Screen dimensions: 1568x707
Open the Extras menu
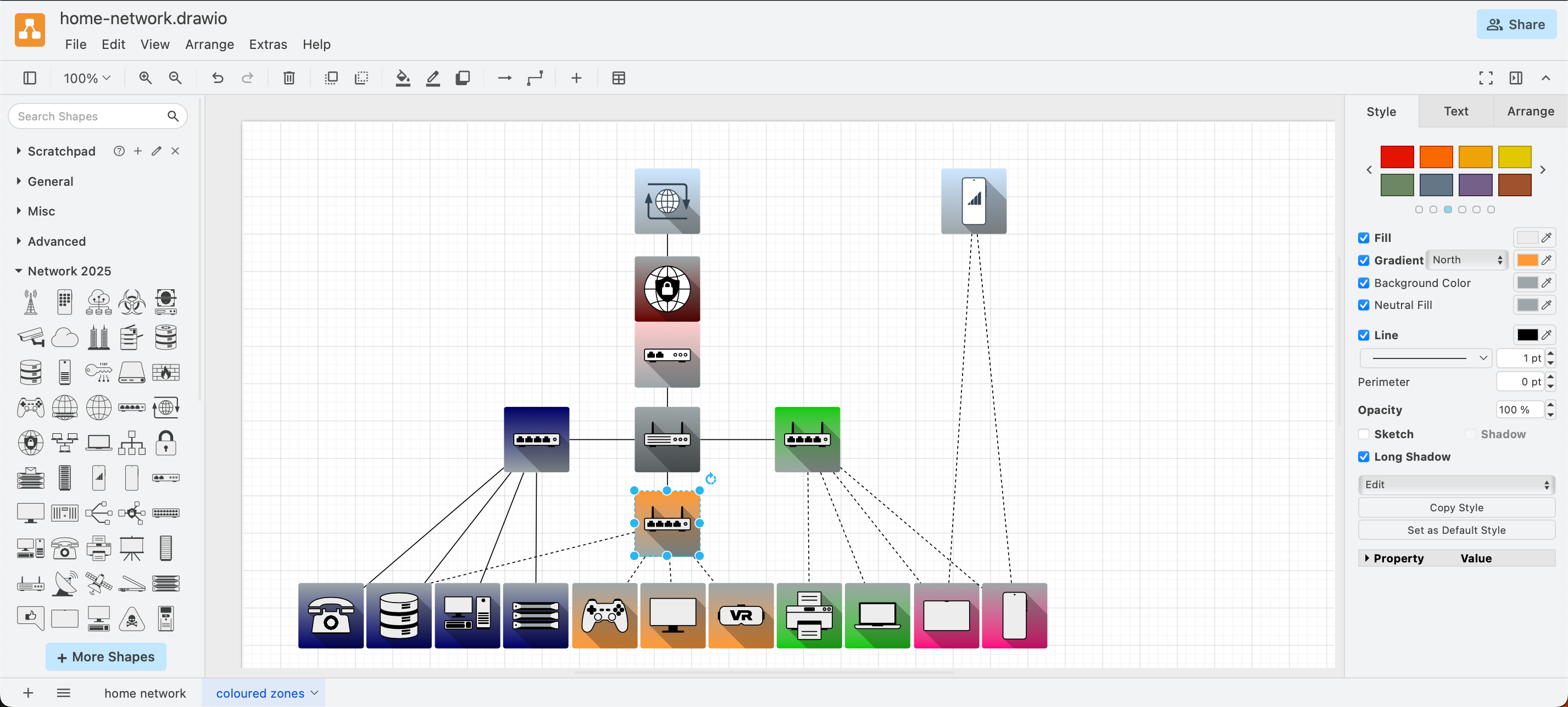[268, 44]
